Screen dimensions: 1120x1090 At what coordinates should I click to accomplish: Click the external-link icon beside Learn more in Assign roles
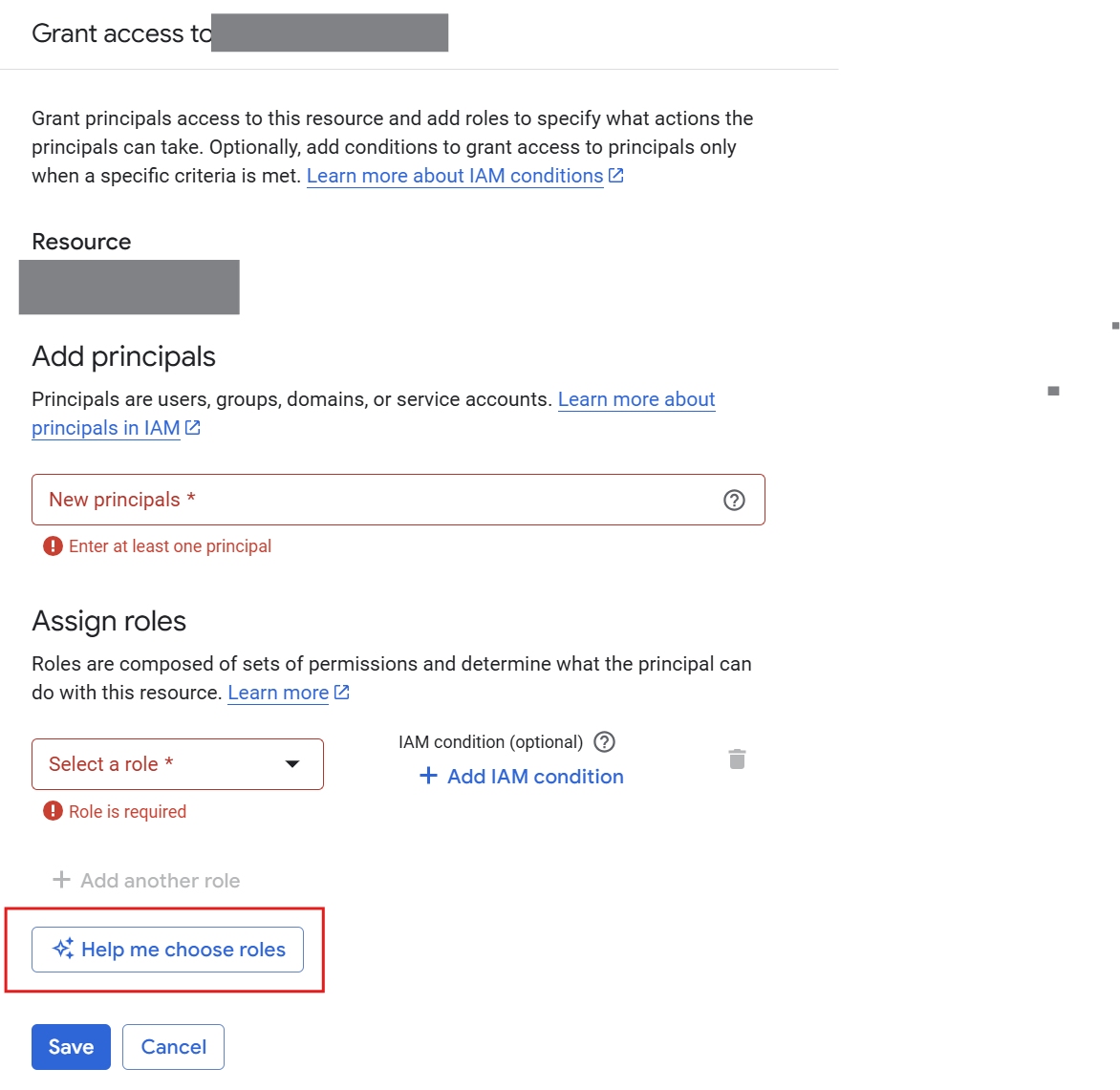click(342, 693)
